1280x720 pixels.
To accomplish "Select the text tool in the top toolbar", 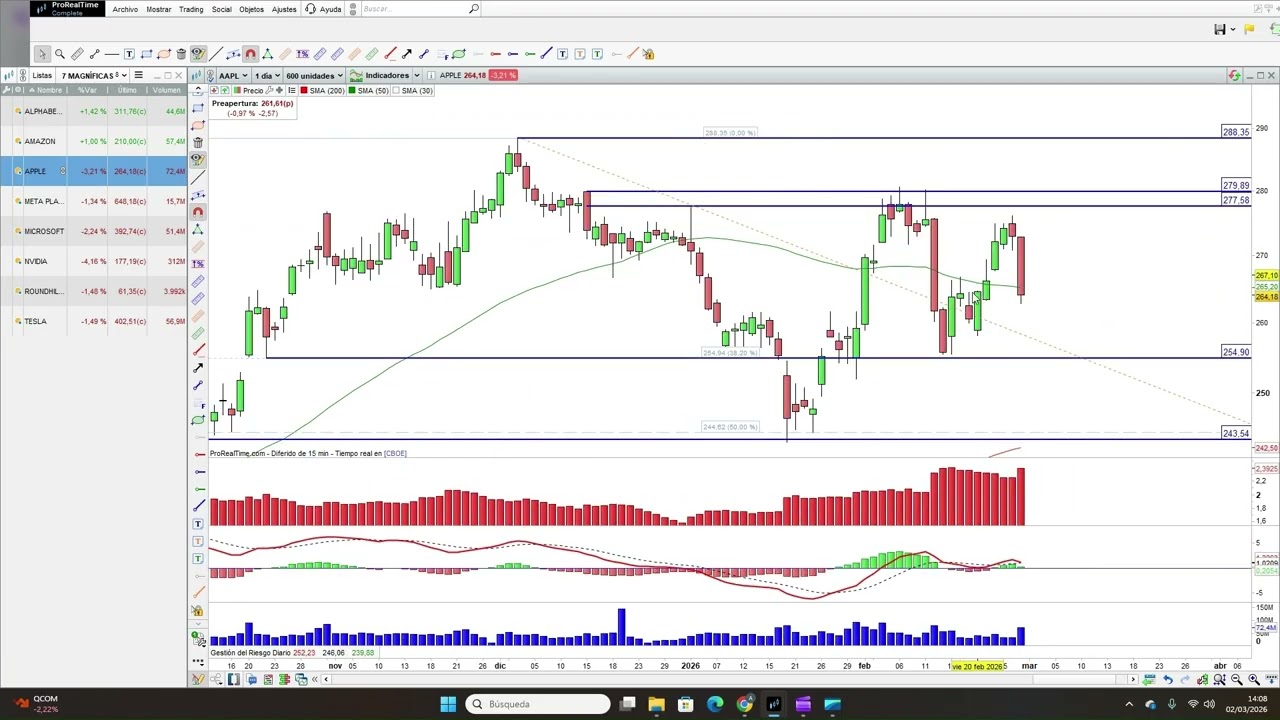I will tap(129, 54).
